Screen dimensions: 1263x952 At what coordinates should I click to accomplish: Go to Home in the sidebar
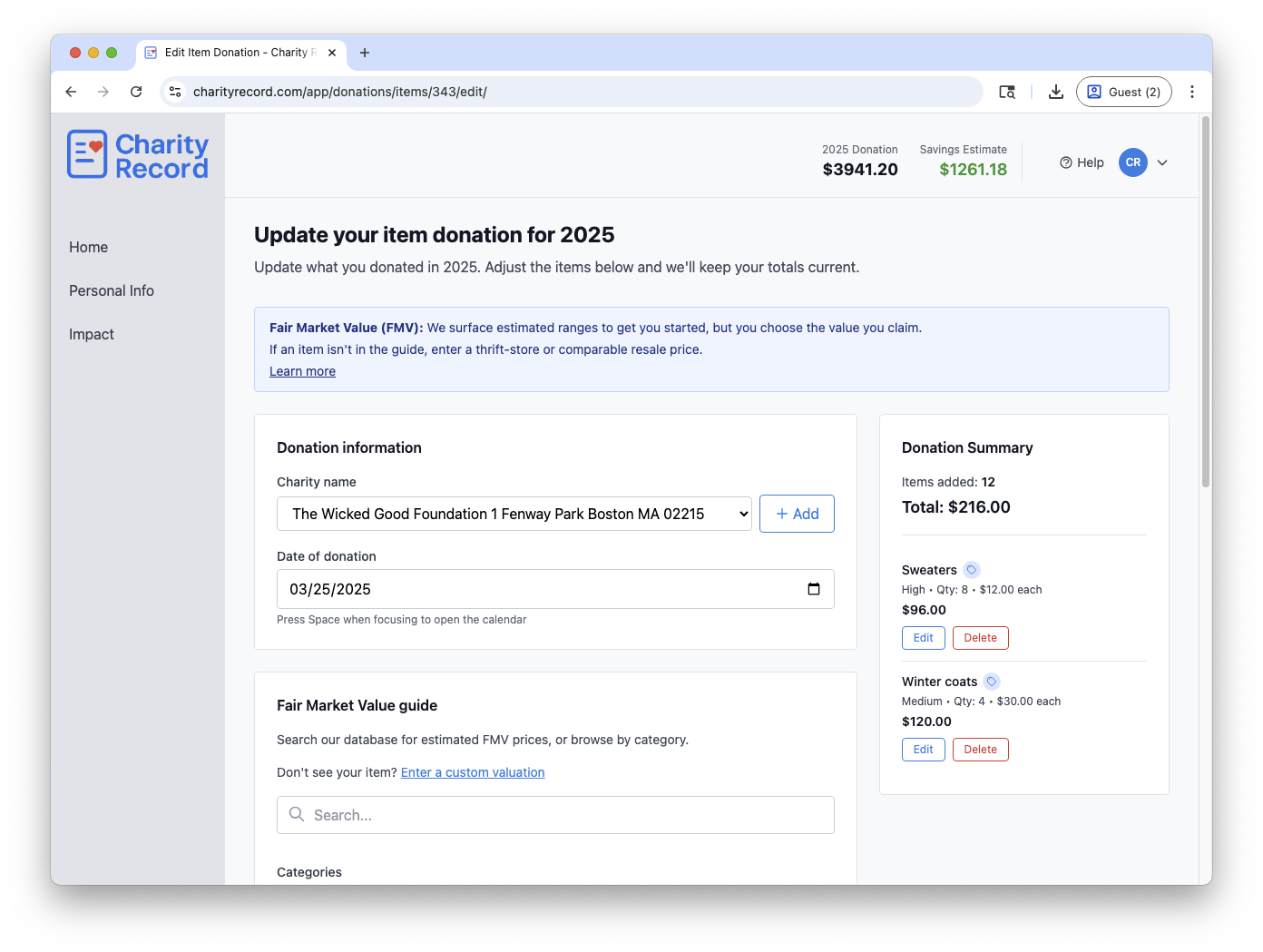pos(88,247)
